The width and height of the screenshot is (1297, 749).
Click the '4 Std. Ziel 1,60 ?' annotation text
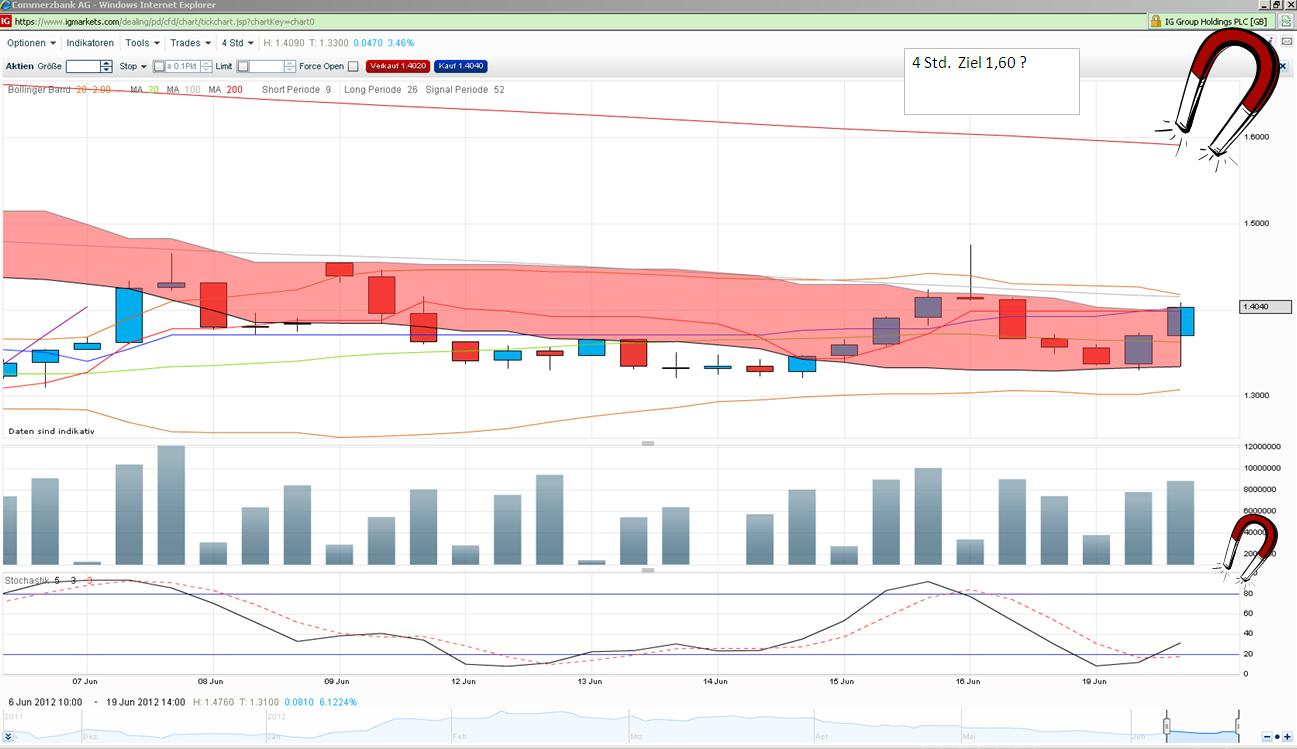pyautogui.click(x=970, y=62)
